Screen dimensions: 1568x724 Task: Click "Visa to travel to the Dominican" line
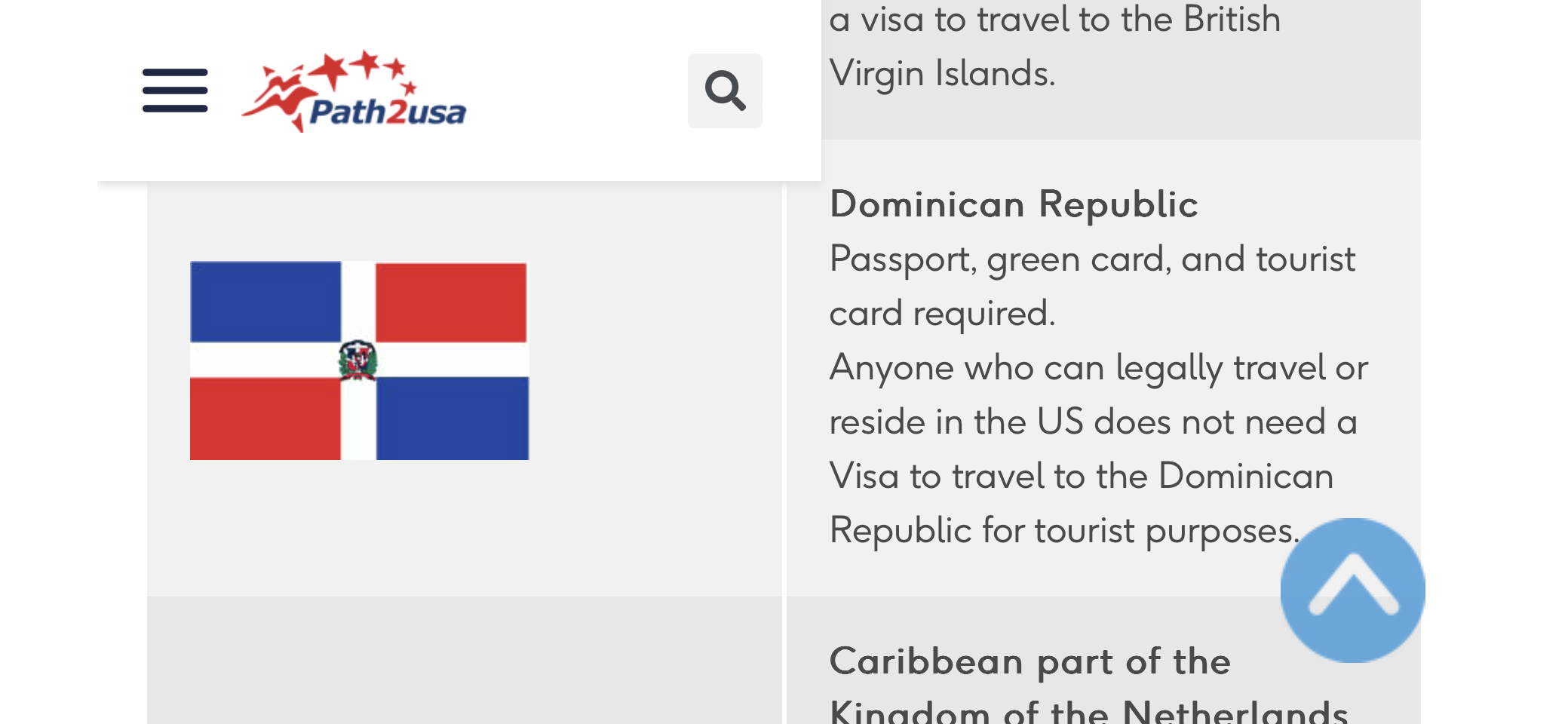pos(1082,476)
